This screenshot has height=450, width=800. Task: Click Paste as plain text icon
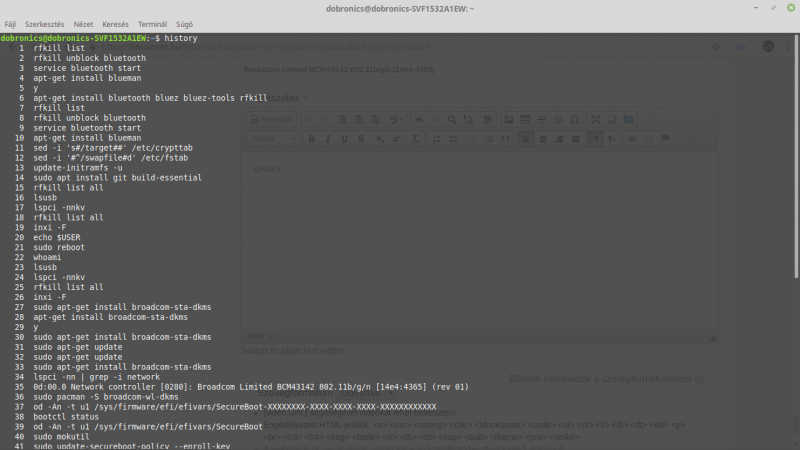tap(359, 119)
